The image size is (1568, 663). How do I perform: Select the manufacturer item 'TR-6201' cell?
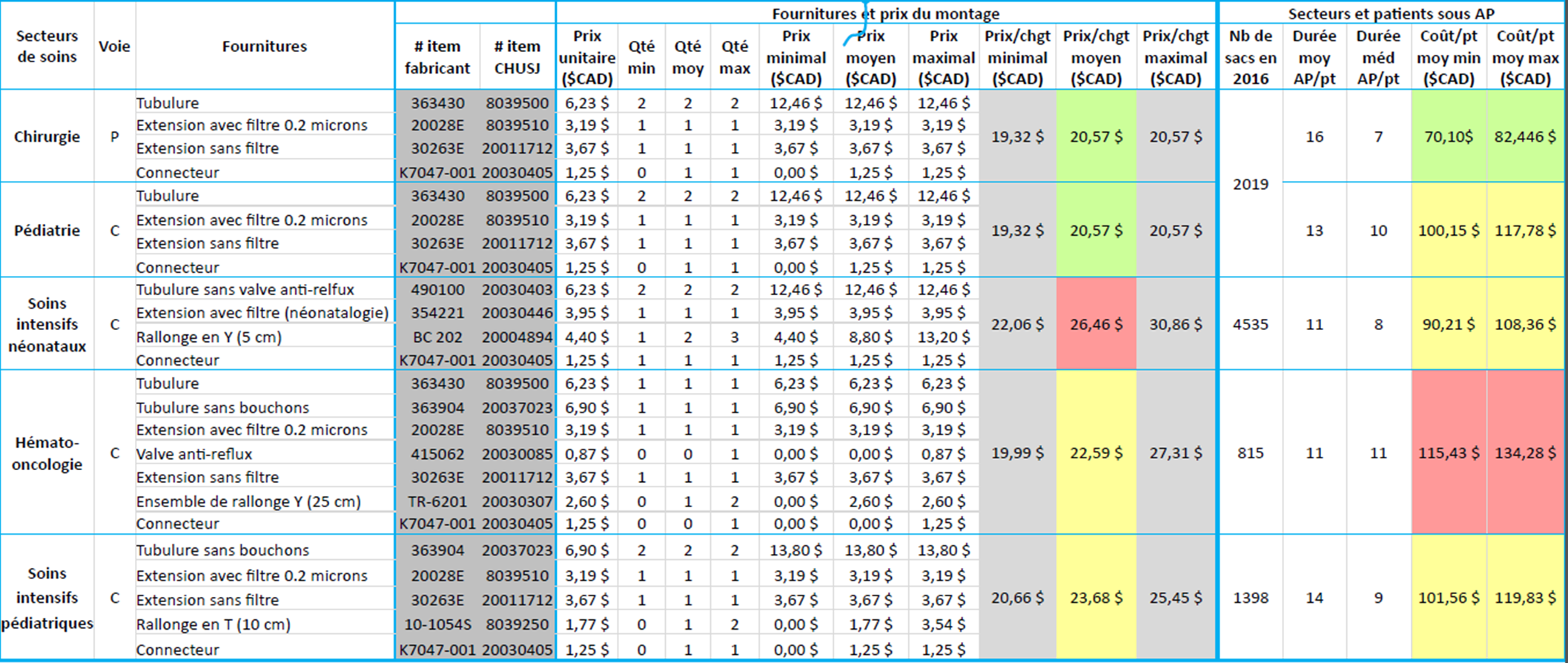click(x=437, y=501)
